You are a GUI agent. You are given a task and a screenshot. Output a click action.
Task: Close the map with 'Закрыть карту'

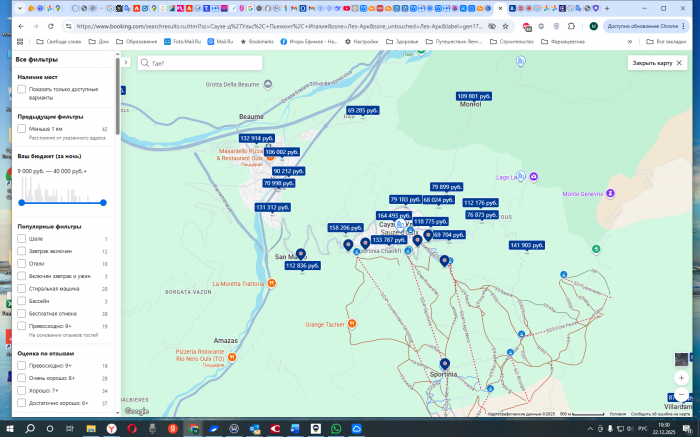(x=652, y=63)
